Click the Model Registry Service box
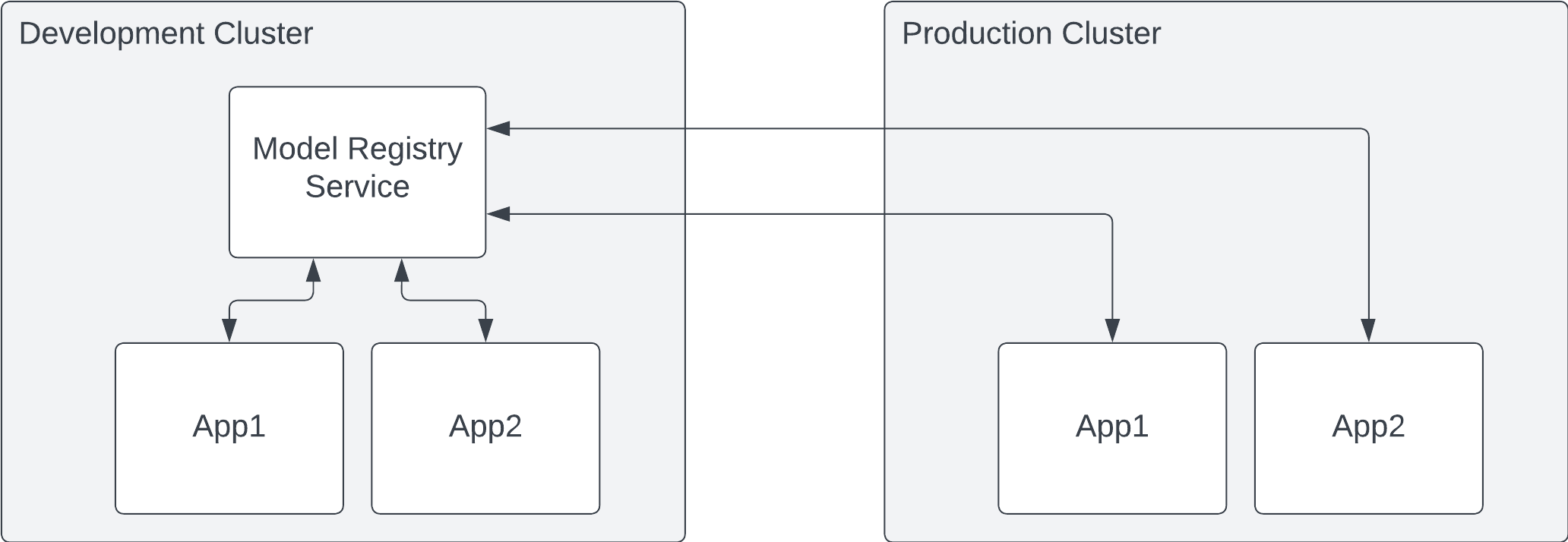 [x=357, y=172]
